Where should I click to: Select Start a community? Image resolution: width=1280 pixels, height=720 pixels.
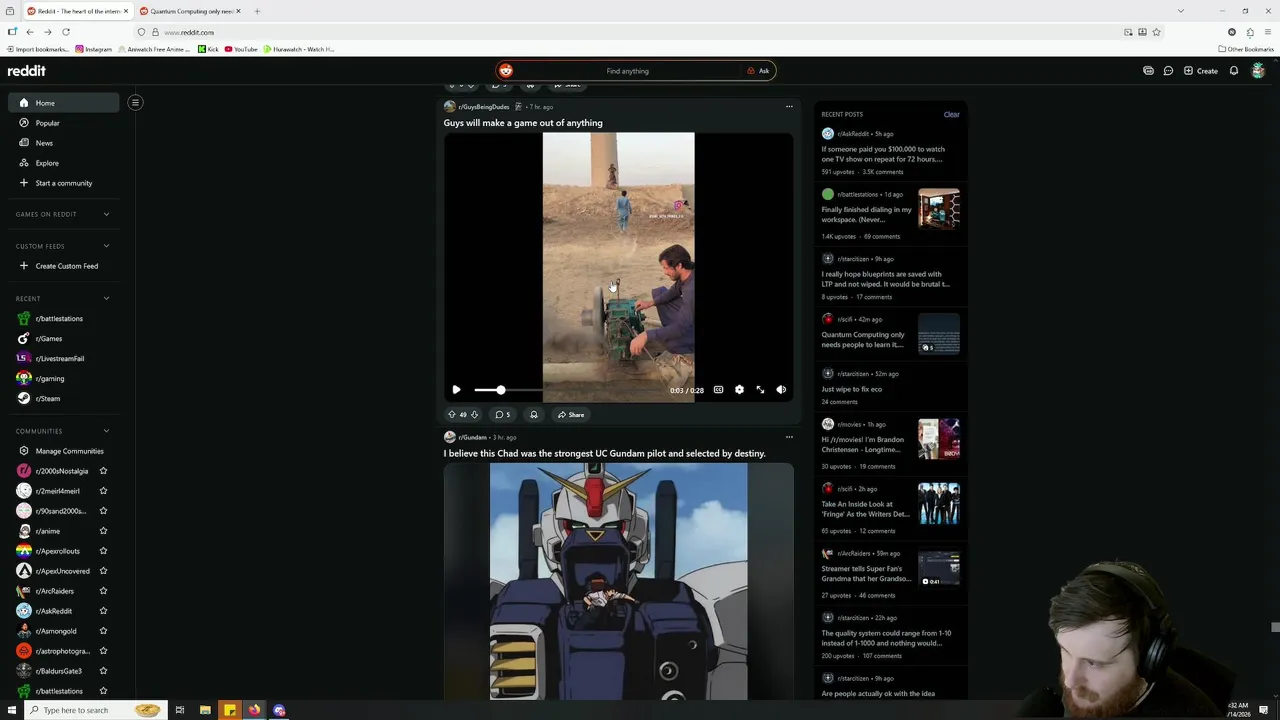pos(64,183)
